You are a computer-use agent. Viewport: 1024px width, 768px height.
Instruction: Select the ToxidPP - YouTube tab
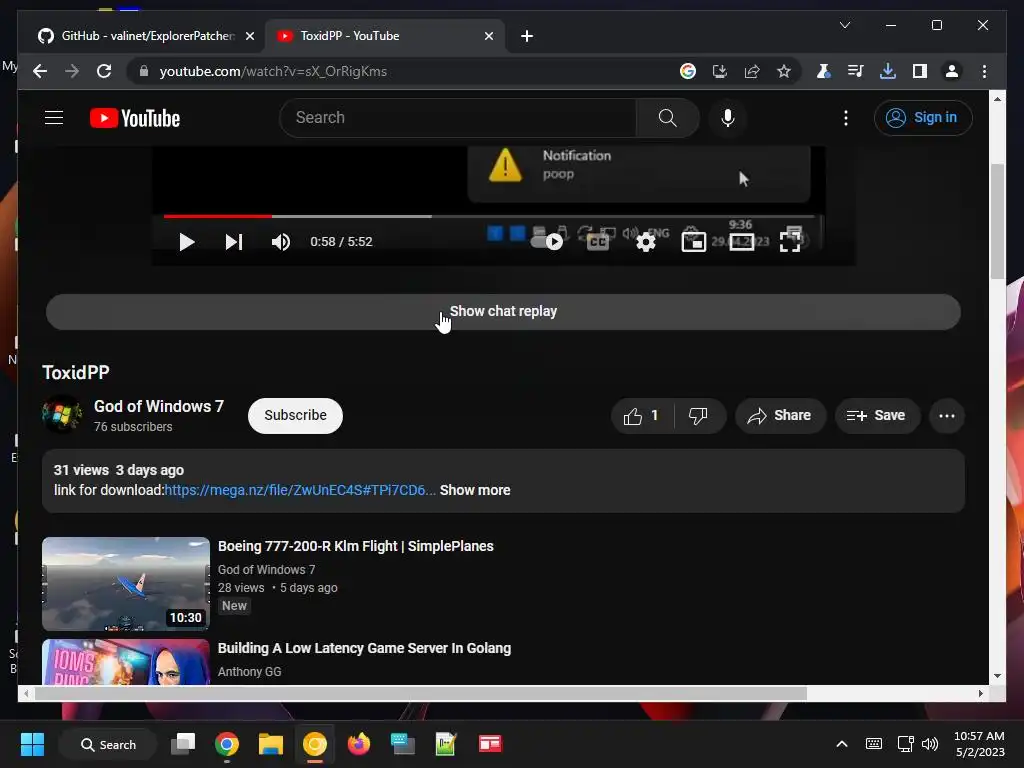point(382,36)
